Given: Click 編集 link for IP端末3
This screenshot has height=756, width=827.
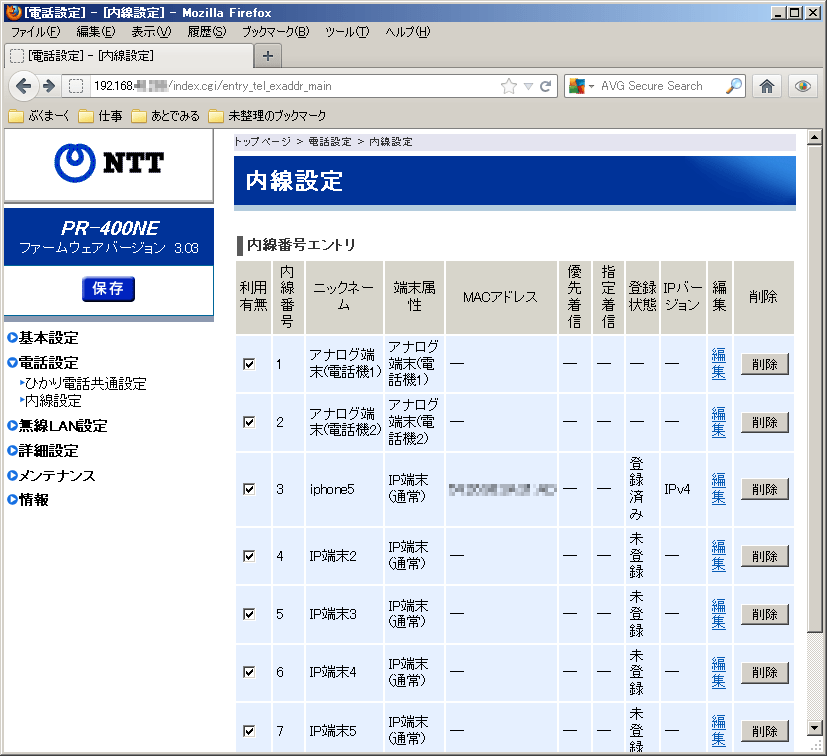Looking at the screenshot, I should pyautogui.click(x=718, y=614).
